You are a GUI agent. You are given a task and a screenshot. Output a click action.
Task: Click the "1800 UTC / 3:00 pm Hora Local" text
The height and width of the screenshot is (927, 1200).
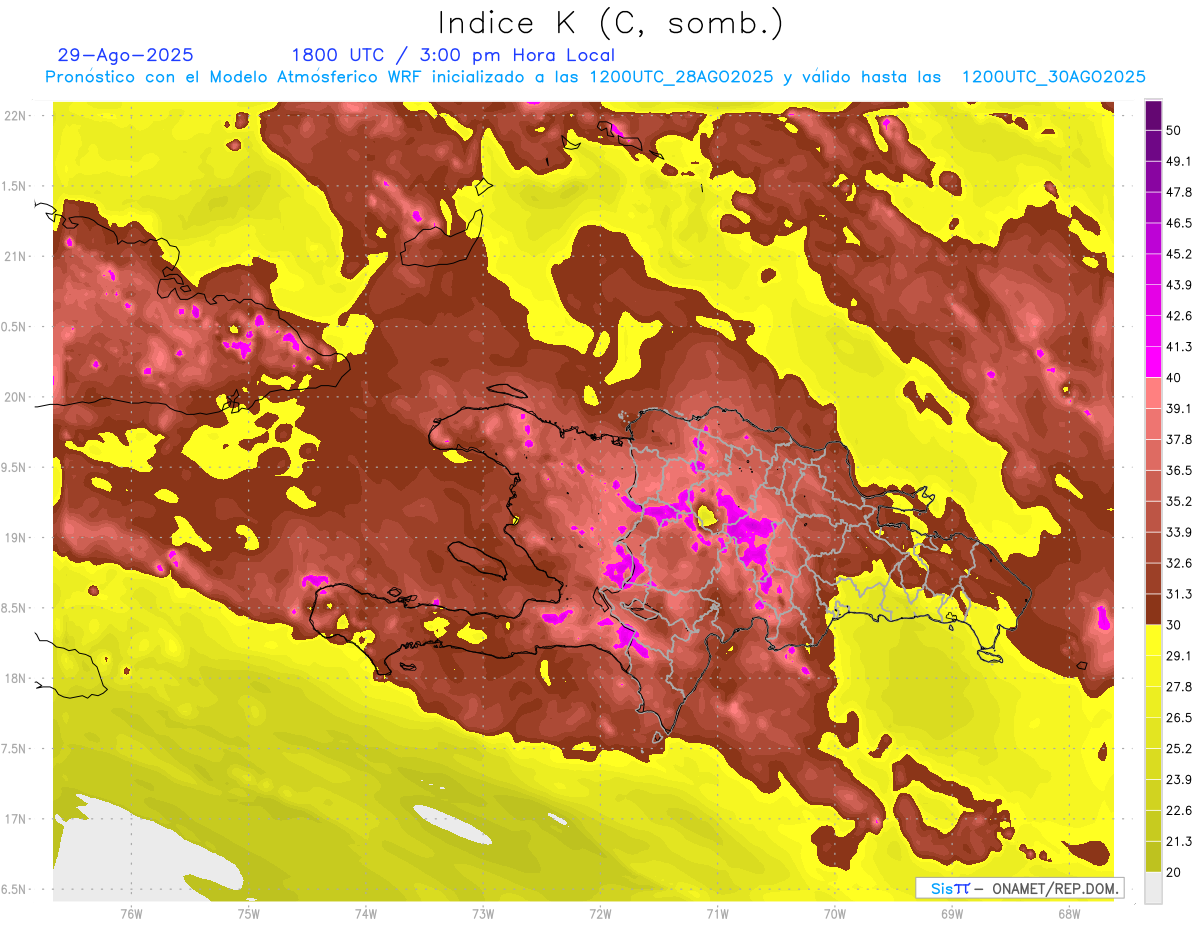452,55
